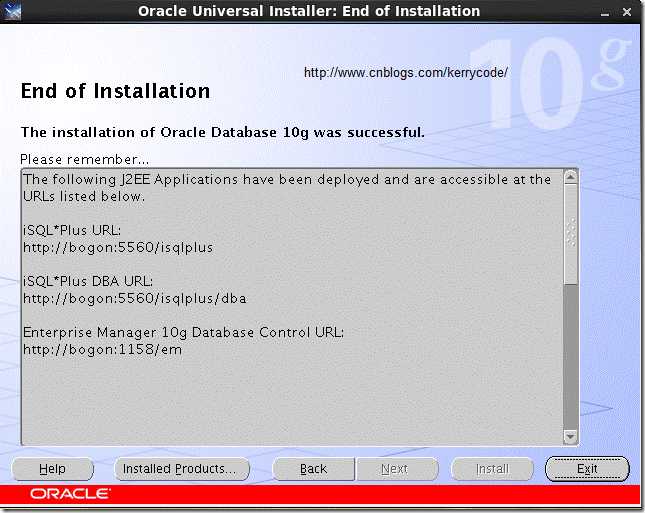Image resolution: width=645 pixels, height=513 pixels.
Task: Click the 'iSQL*Plus URL:' label
Action: coord(72,230)
